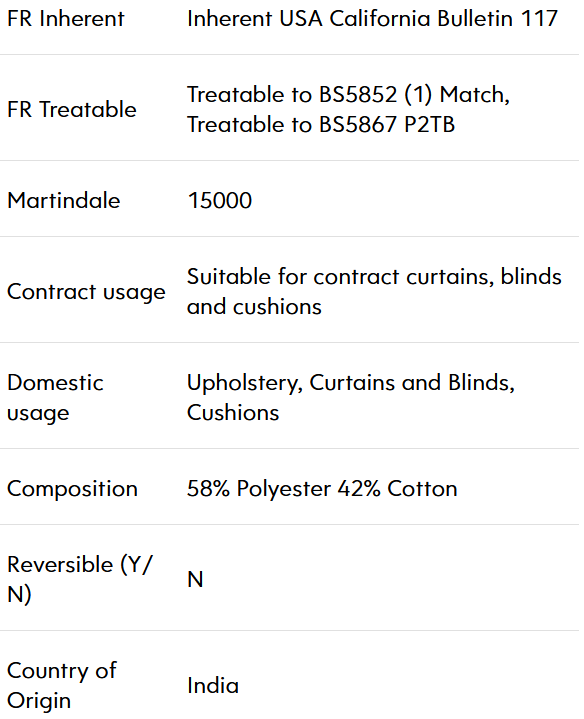
Task: Click the Reversible (Y/N) label
Action: 79,579
